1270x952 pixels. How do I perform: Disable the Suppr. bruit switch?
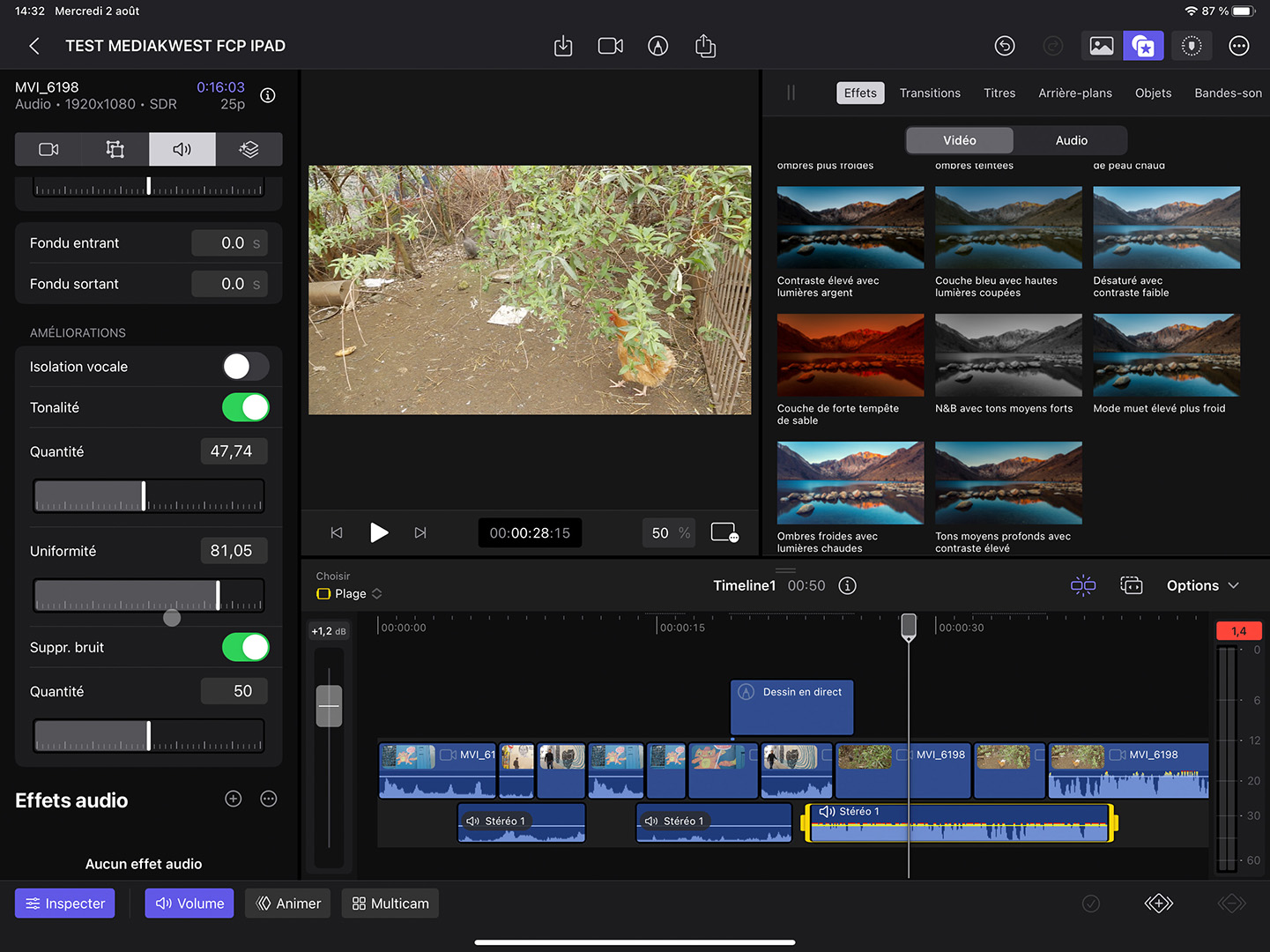click(245, 647)
